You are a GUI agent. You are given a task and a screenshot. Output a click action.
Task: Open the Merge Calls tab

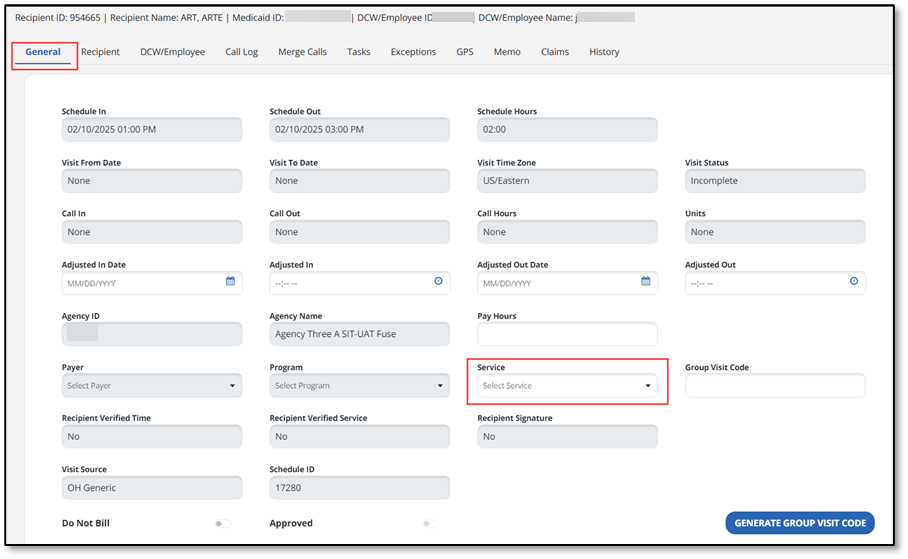click(x=302, y=52)
